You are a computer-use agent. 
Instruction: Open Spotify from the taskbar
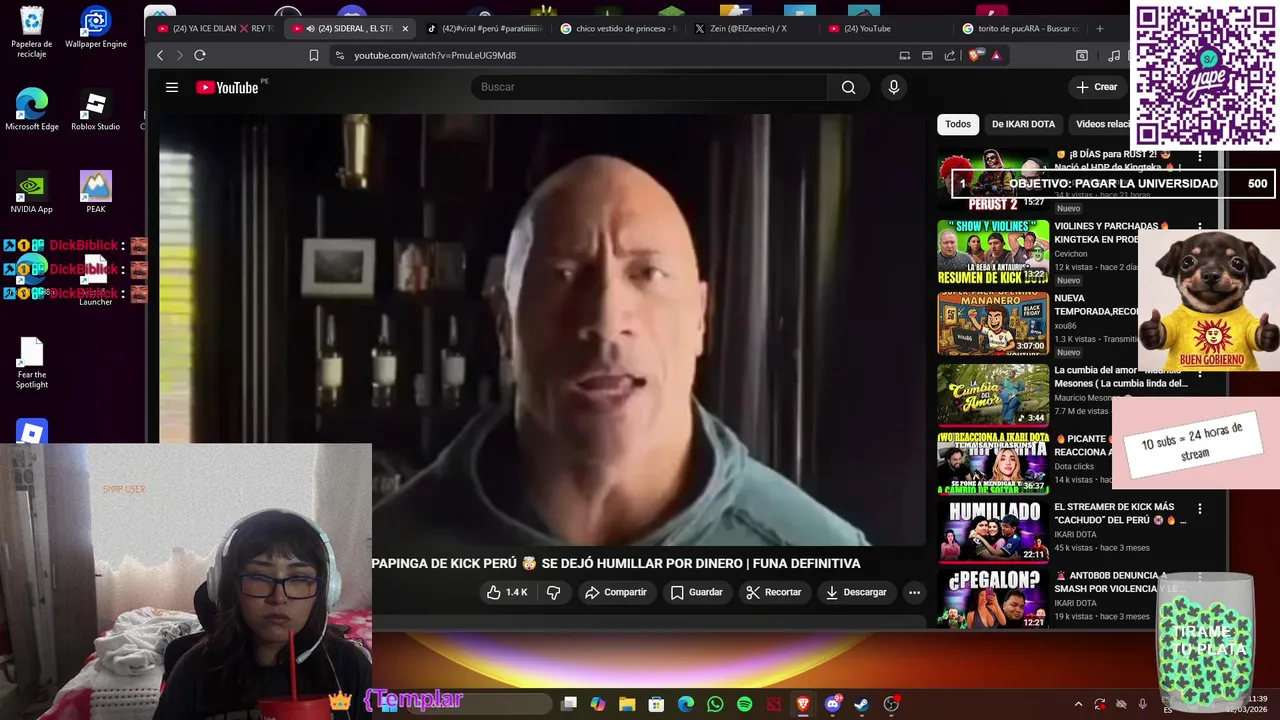(744, 704)
